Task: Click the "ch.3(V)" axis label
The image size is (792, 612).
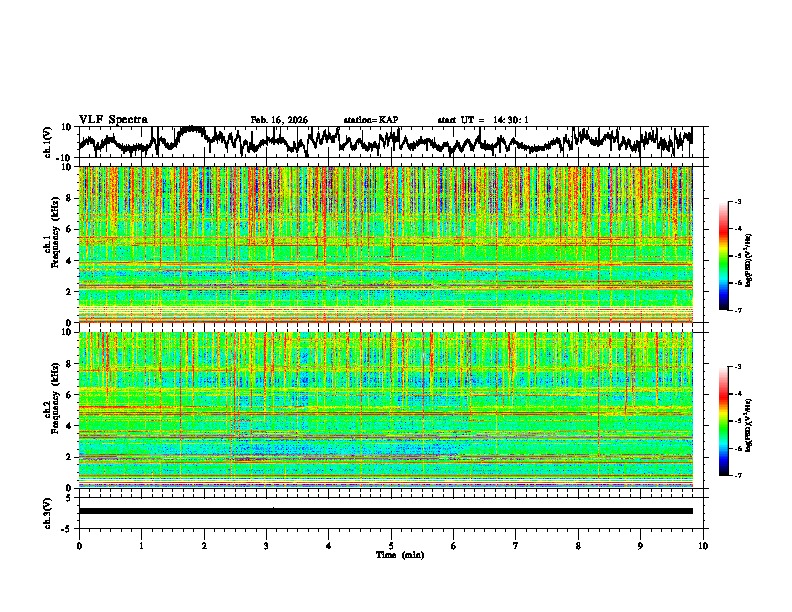Action: pyautogui.click(x=48, y=513)
